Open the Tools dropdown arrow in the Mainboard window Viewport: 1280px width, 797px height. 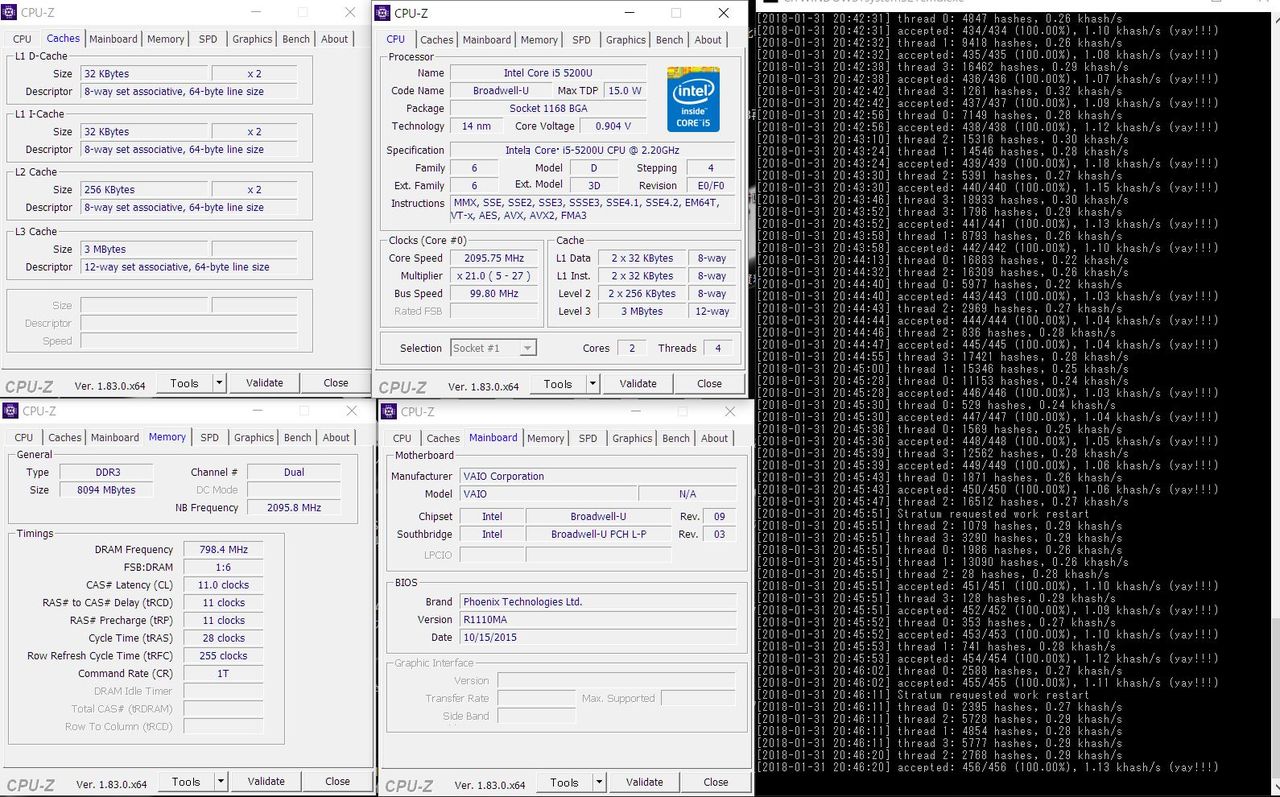[599, 783]
